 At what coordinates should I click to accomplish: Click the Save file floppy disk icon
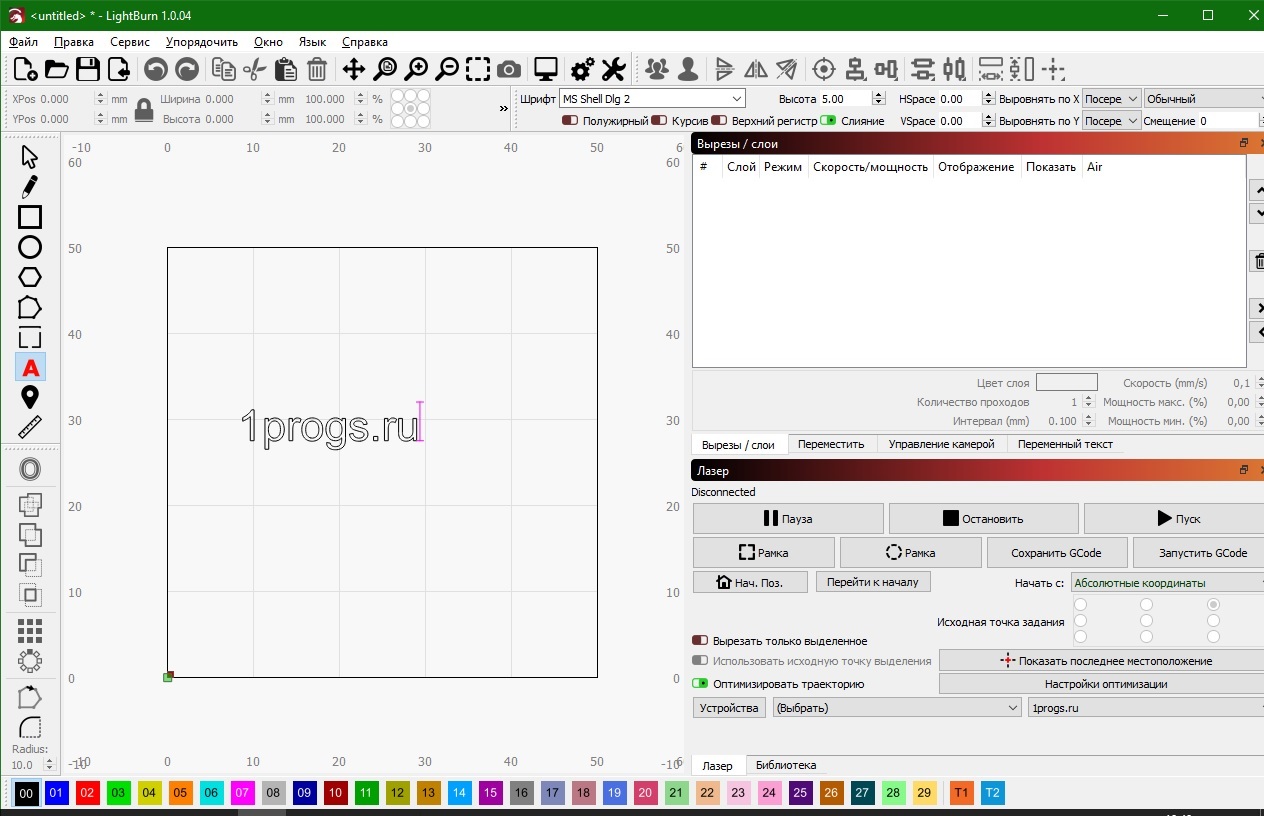tap(88, 69)
